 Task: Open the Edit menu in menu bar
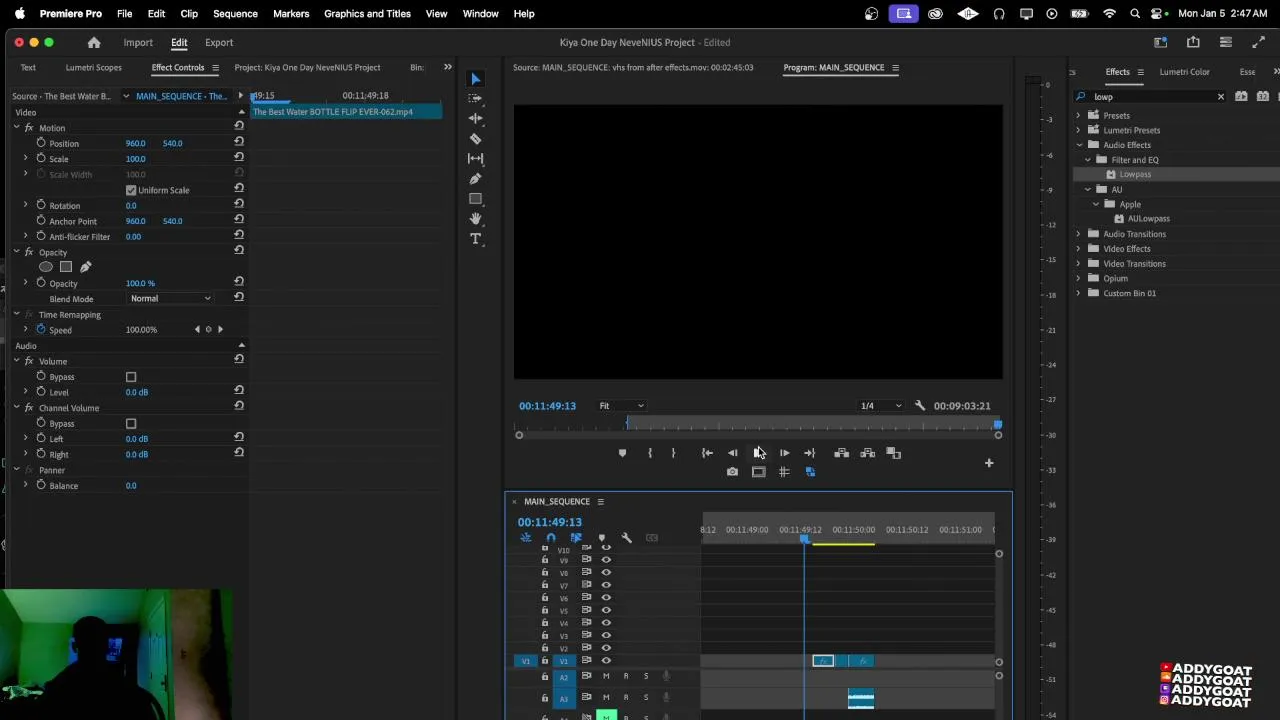tap(156, 14)
